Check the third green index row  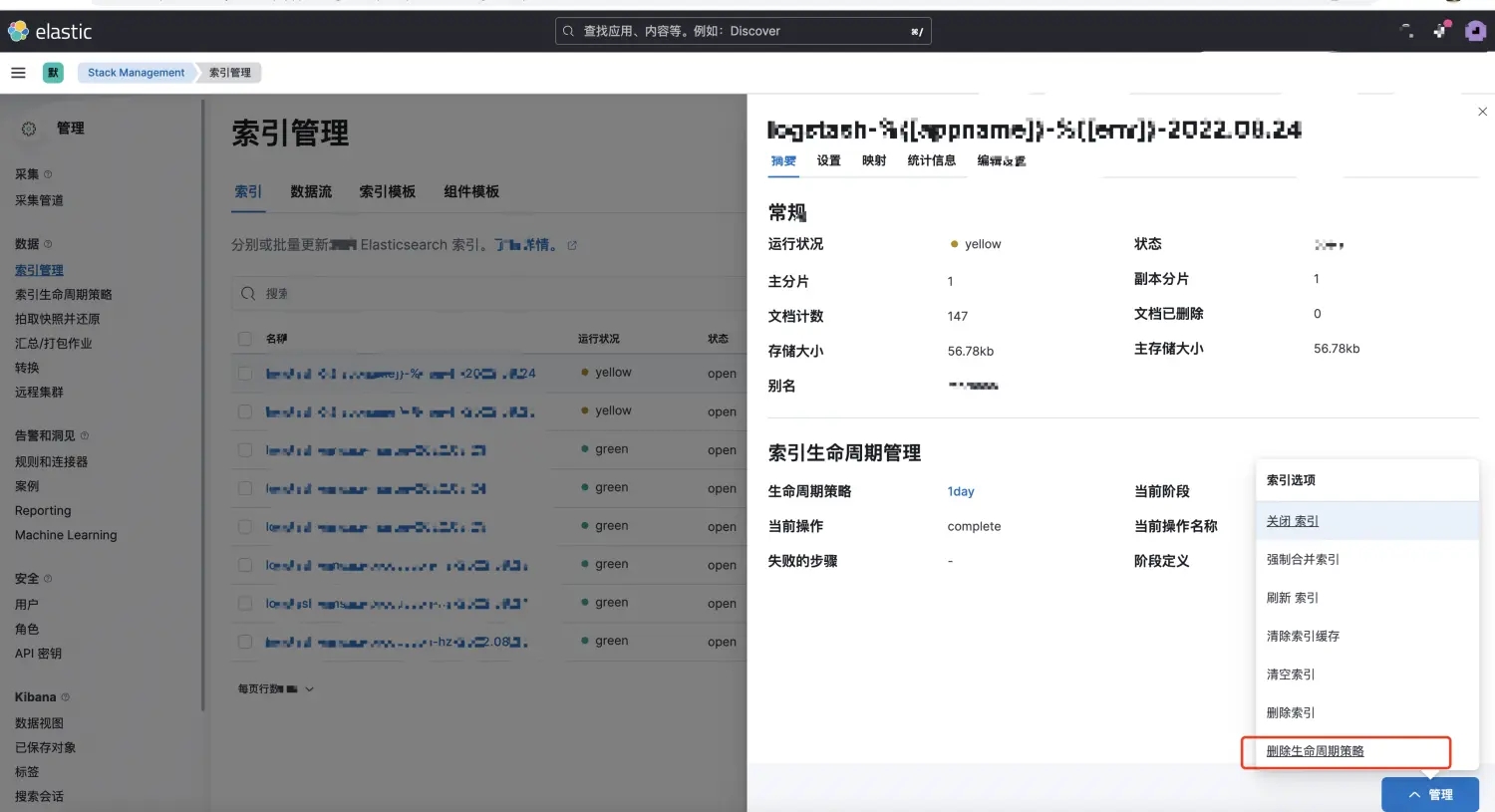tap(245, 527)
